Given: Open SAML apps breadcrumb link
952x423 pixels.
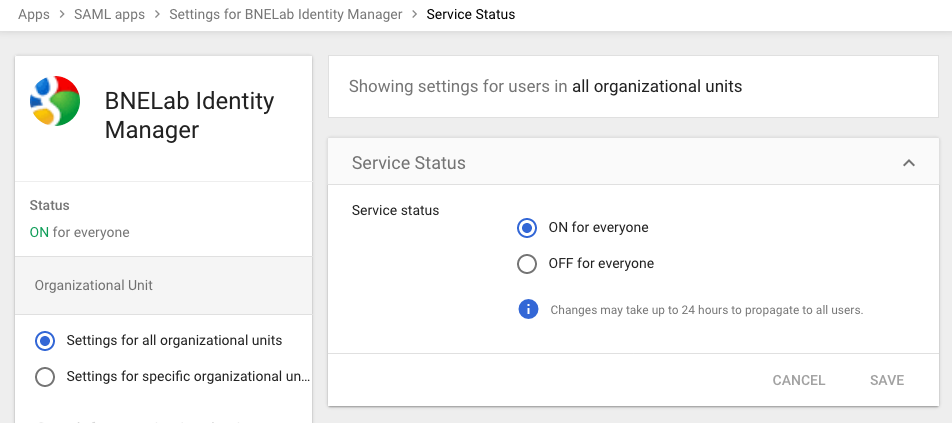Looking at the screenshot, I should 109,15.
